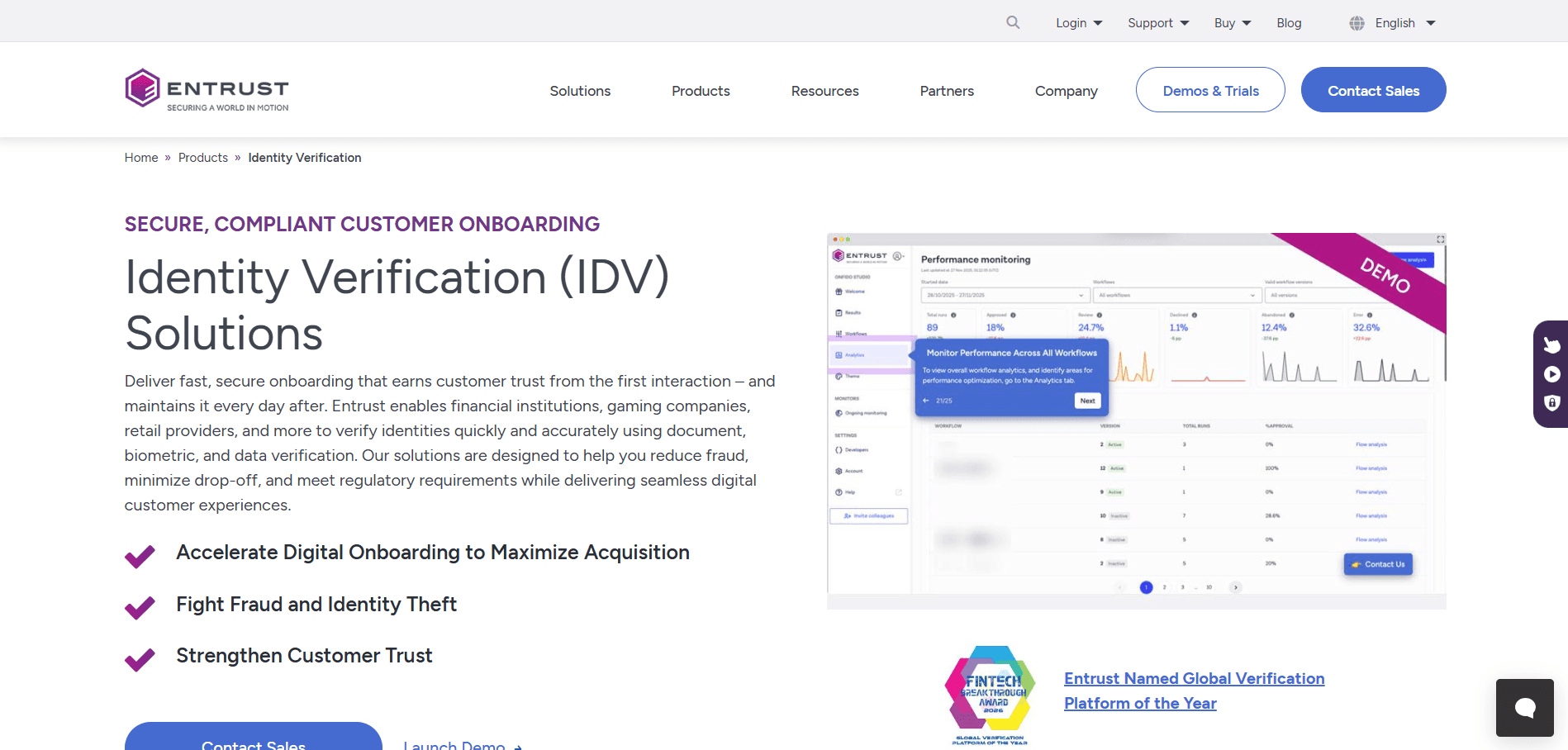Screen dimensions: 1568x750
Task: Click the 32.6% error stat in the demo
Action: click(1366, 328)
